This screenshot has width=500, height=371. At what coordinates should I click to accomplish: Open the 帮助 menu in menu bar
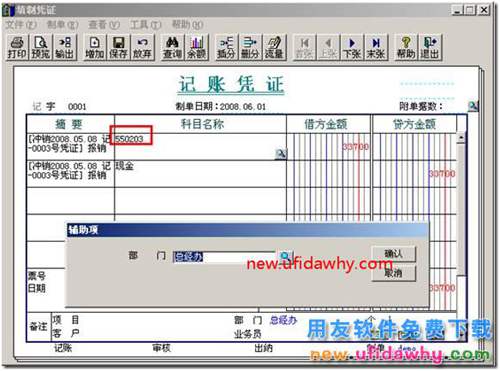pos(187,25)
